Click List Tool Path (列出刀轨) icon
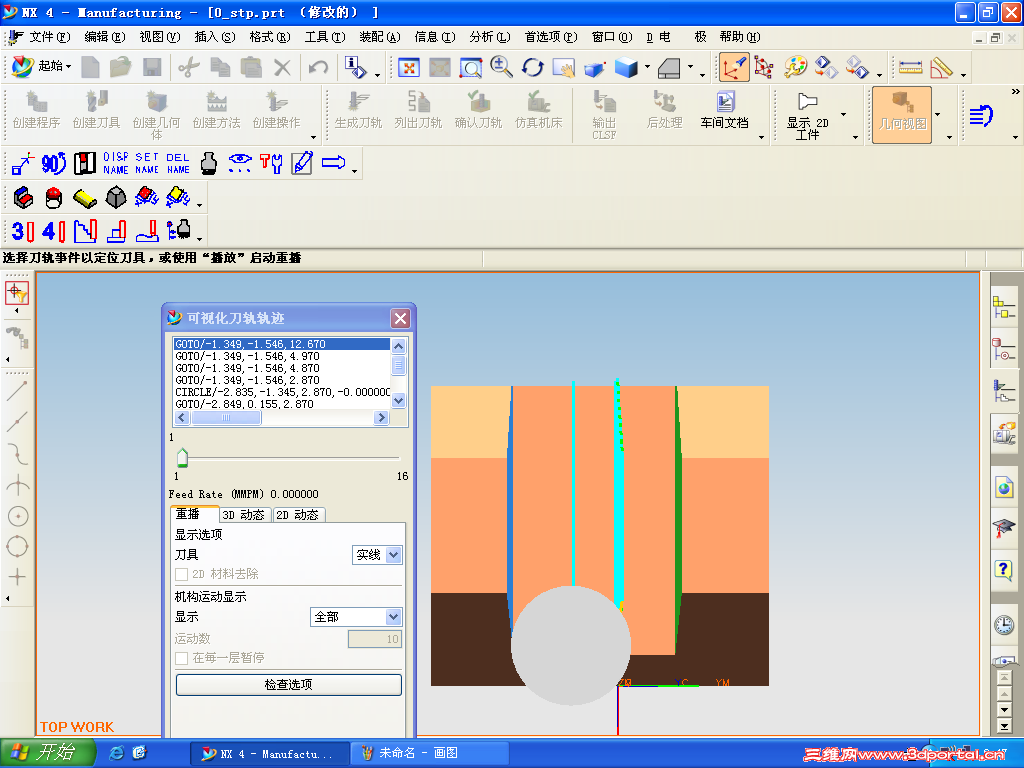Viewport: 1024px width, 768px height. [x=418, y=110]
